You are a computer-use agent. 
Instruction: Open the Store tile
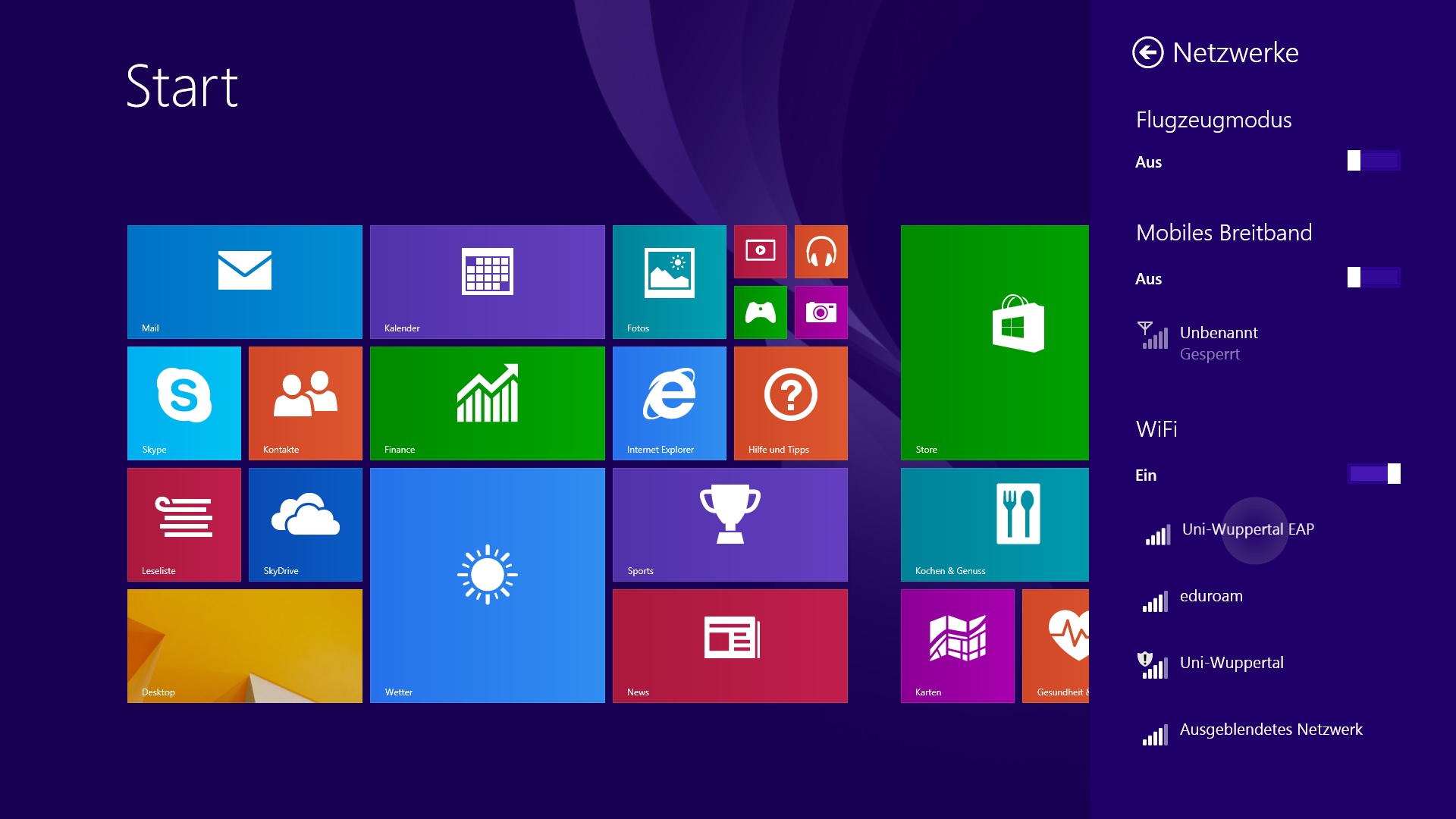pos(995,343)
